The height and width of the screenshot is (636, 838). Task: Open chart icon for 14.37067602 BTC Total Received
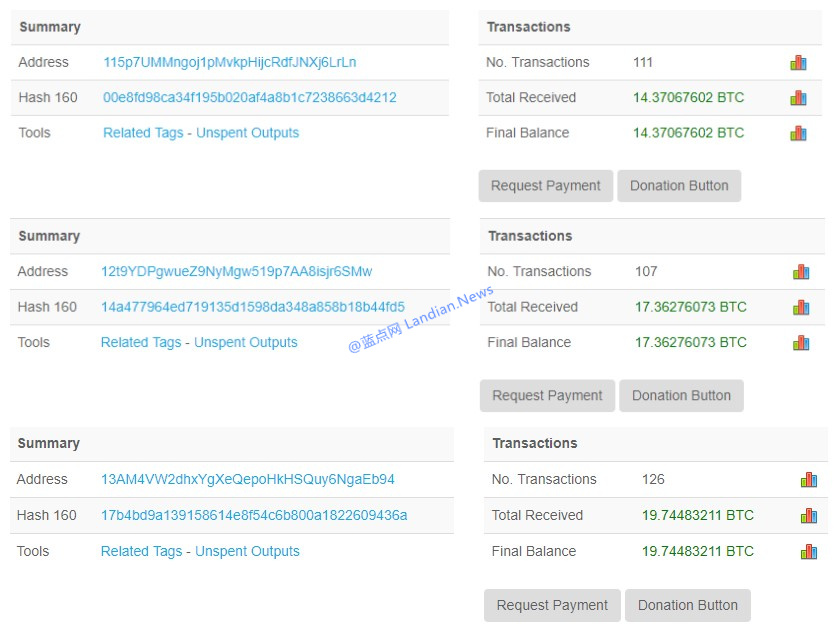(x=798, y=98)
